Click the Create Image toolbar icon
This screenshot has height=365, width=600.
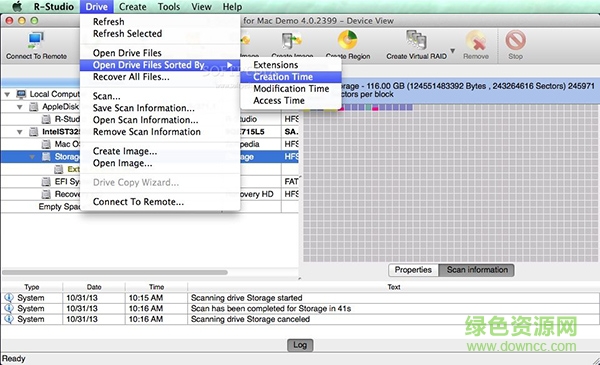click(292, 41)
